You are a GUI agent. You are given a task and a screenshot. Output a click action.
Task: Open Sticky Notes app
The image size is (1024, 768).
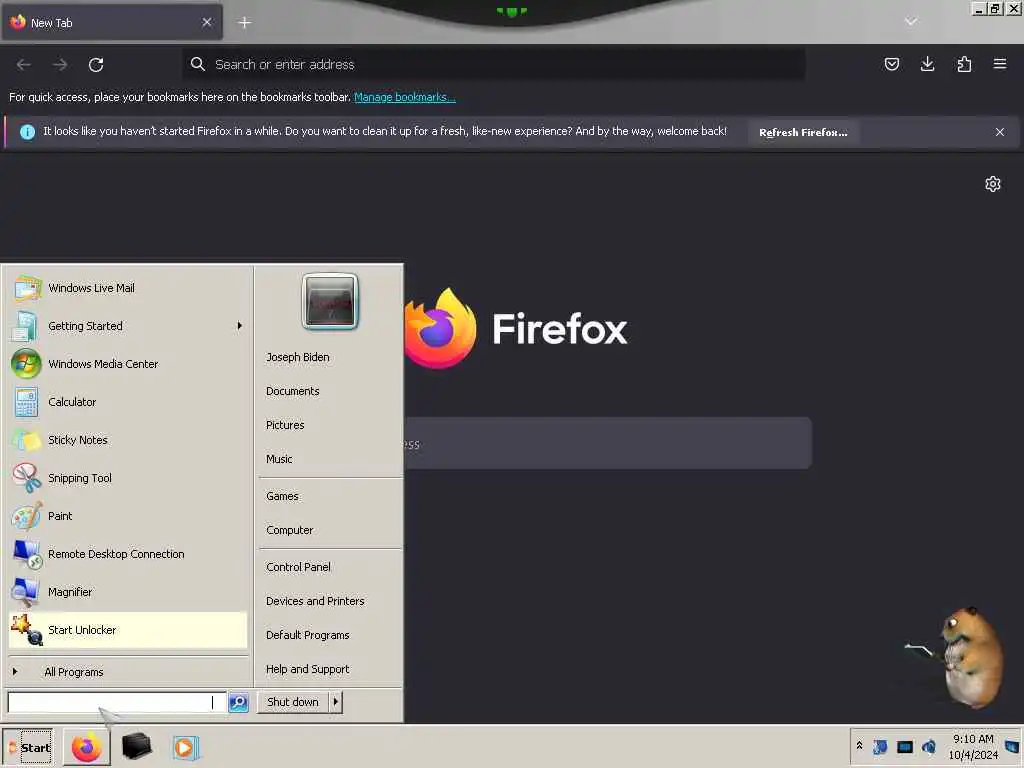coord(127,440)
